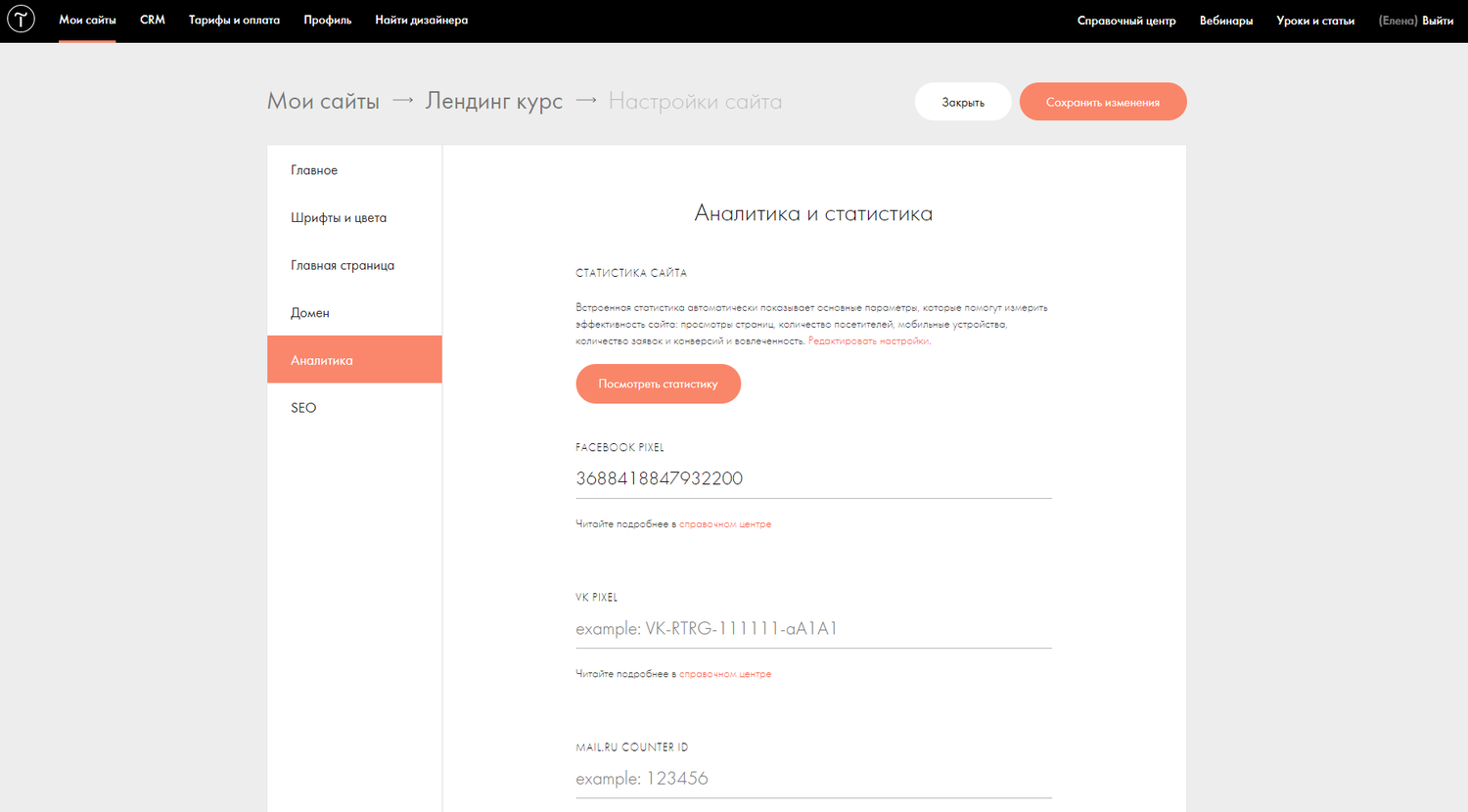Open Вебинары from header

[1226, 21]
